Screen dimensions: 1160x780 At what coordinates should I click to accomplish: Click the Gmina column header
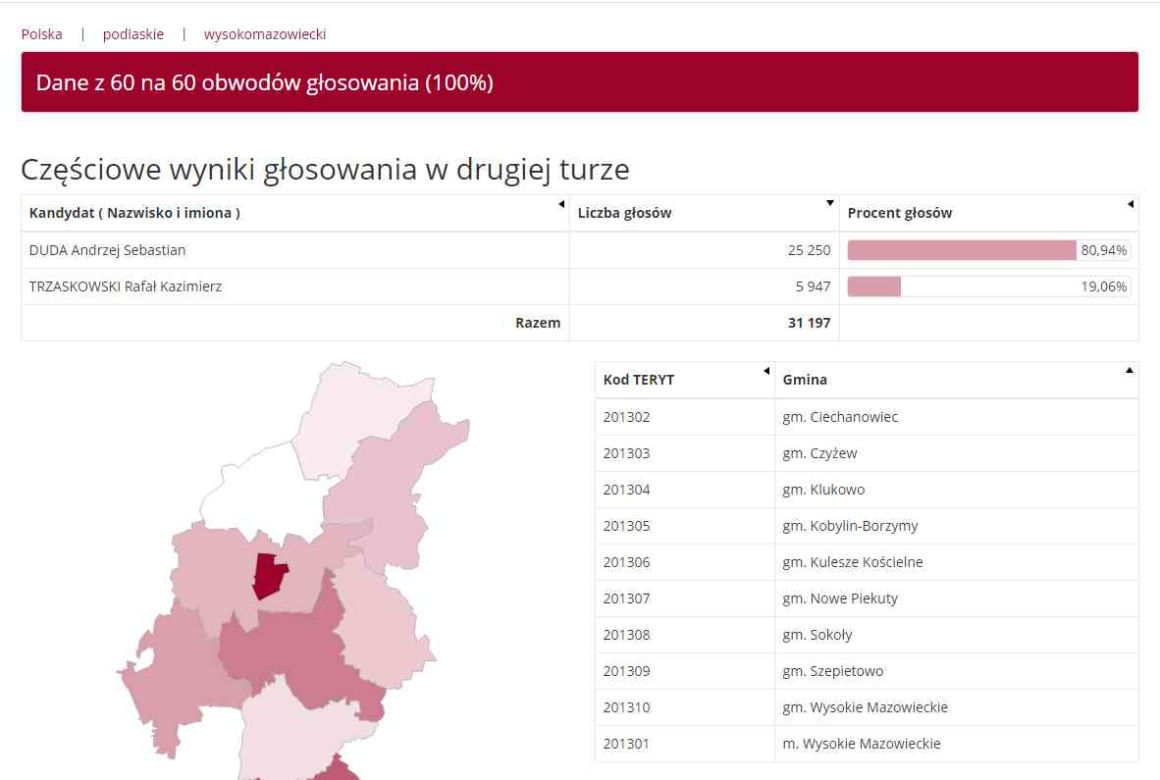point(957,380)
